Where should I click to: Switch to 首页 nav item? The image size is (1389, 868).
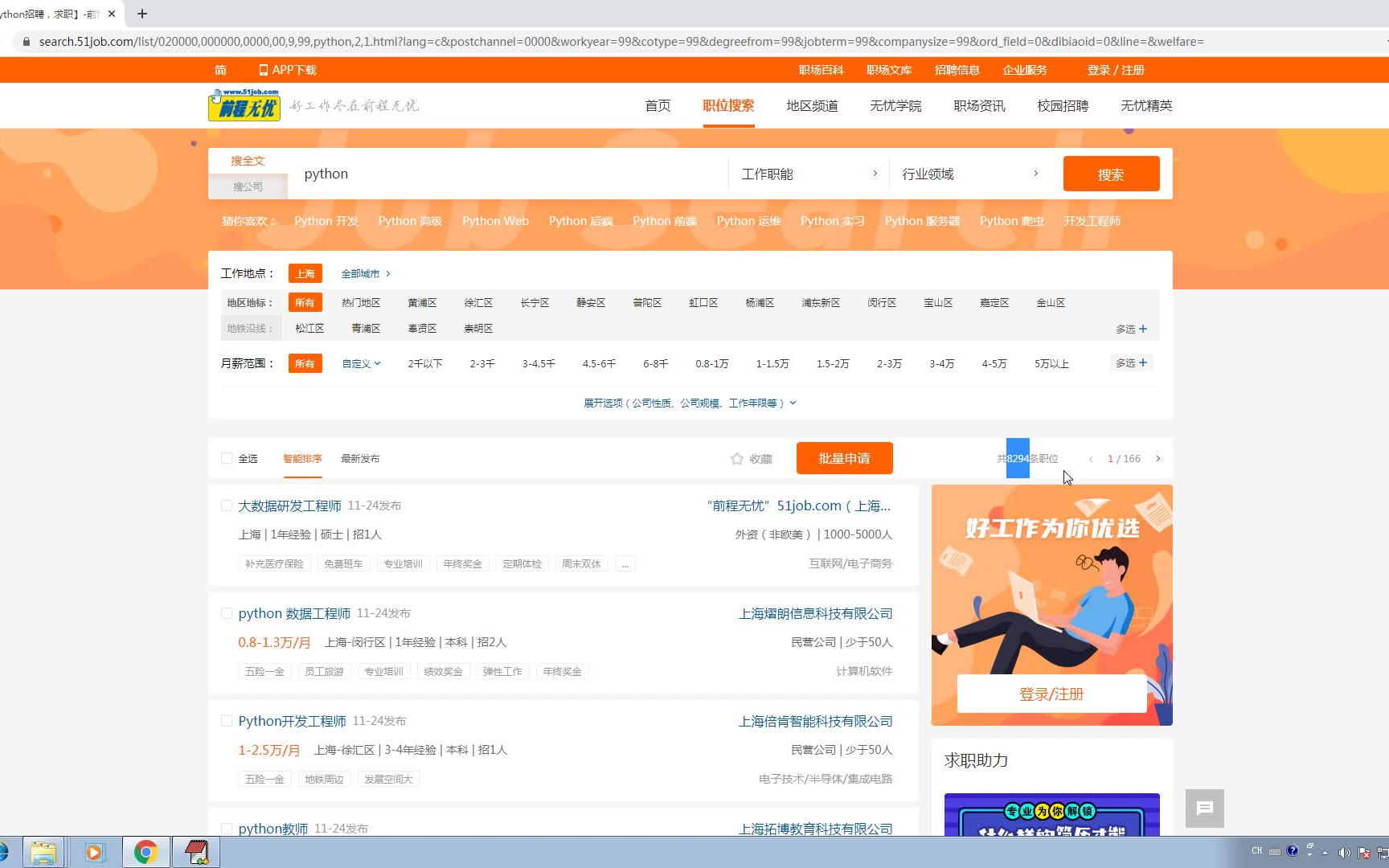pos(658,105)
